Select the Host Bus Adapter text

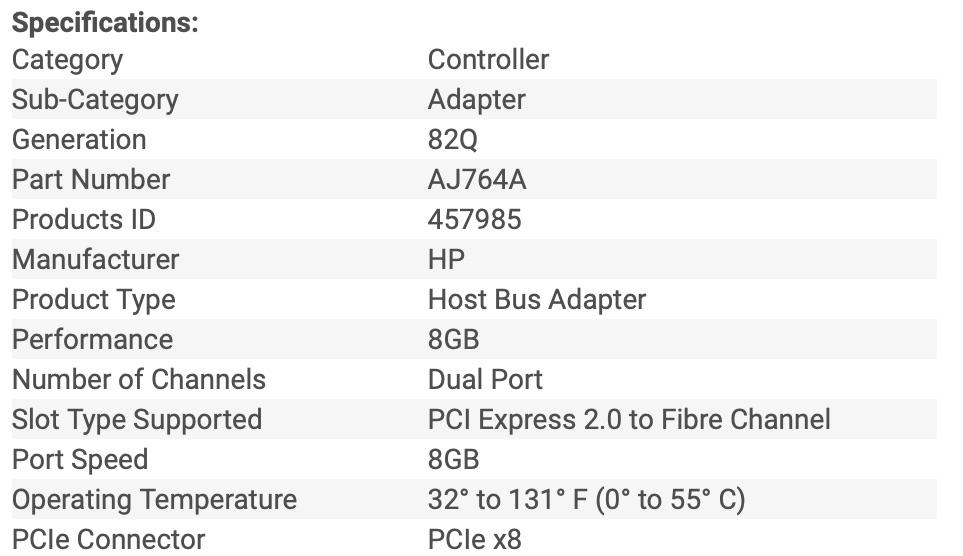coord(537,300)
